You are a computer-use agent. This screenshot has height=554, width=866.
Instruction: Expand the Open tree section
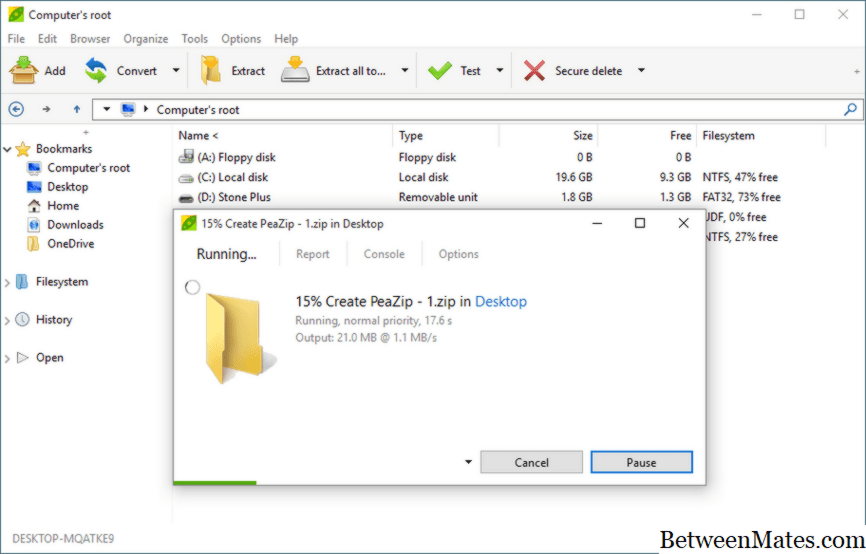click(7, 358)
